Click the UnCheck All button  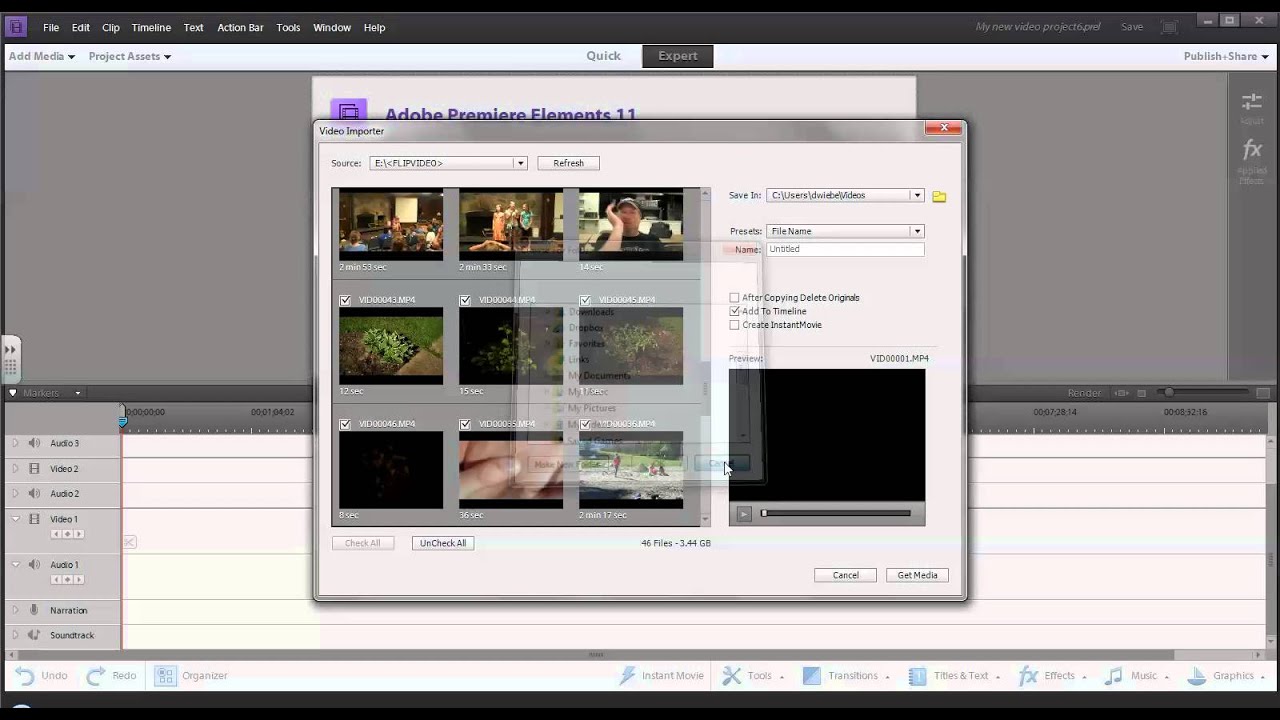(x=443, y=543)
